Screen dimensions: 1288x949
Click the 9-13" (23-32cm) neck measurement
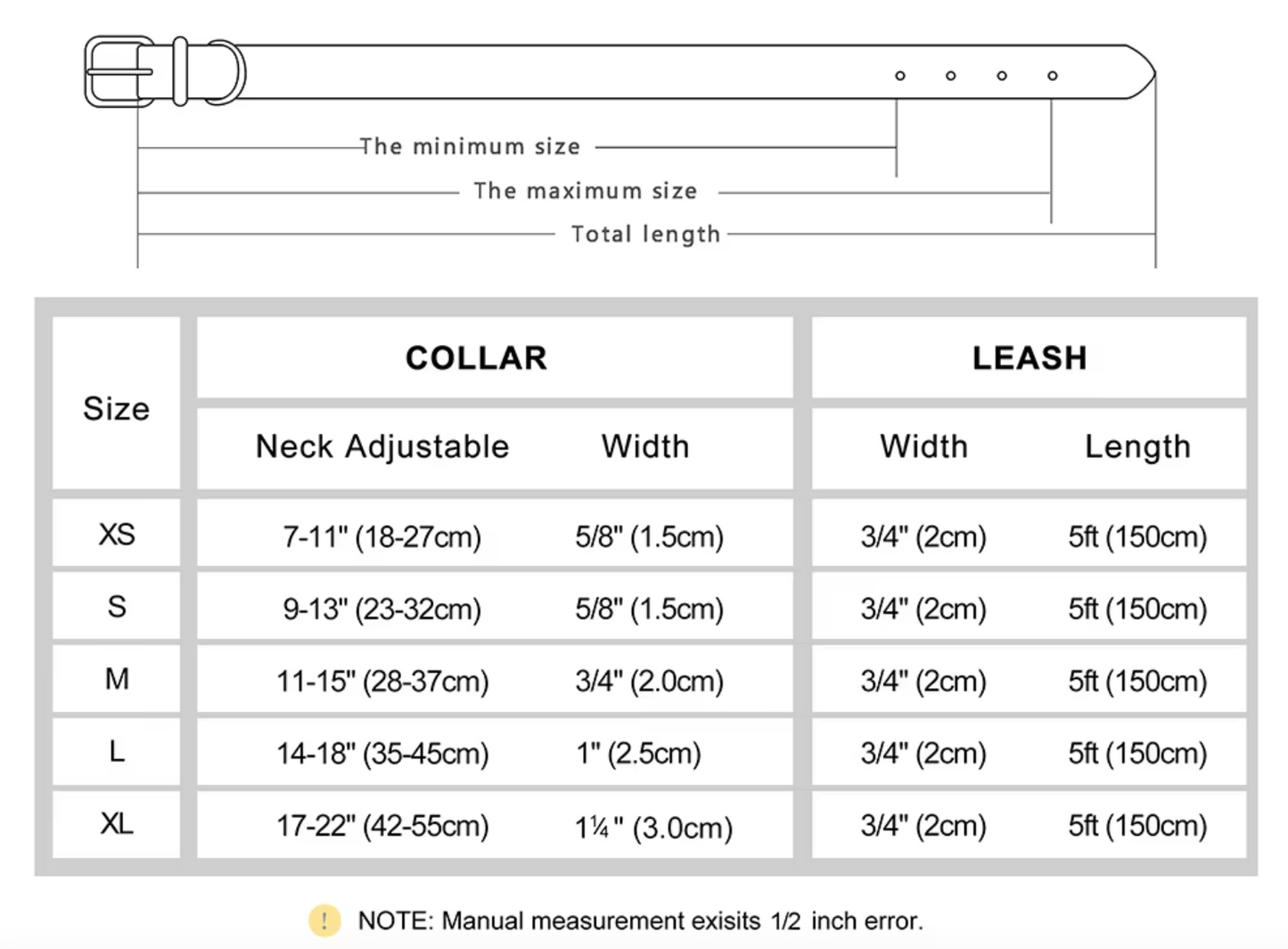point(382,609)
